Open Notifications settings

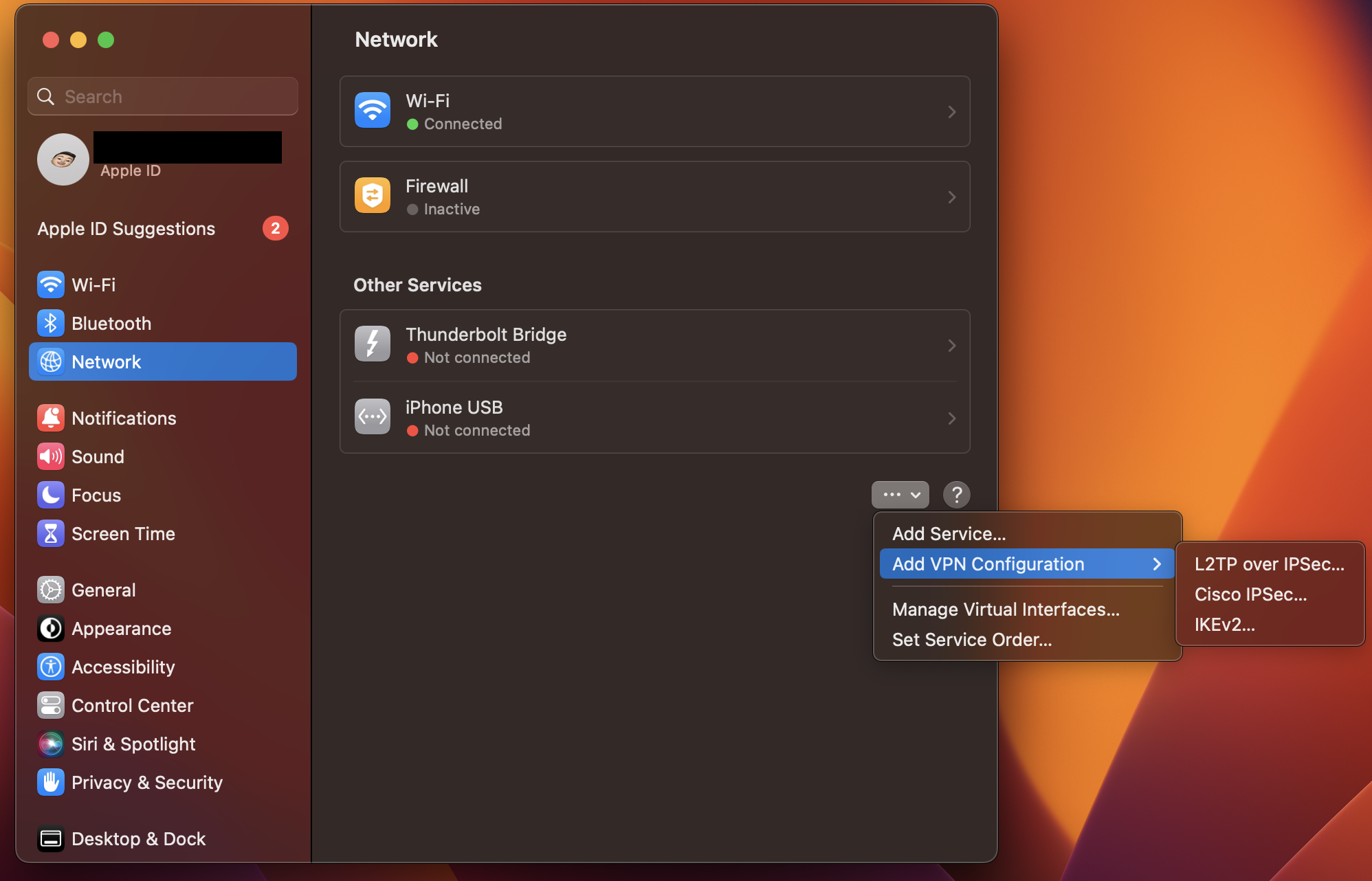[163, 418]
